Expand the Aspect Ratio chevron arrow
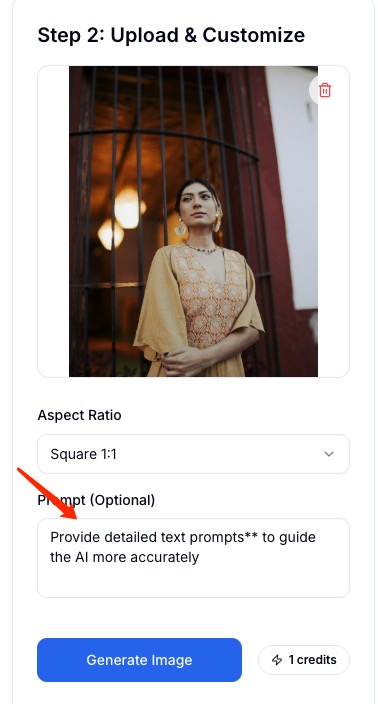Image resolution: width=378 pixels, height=704 pixels. pyautogui.click(x=329, y=454)
